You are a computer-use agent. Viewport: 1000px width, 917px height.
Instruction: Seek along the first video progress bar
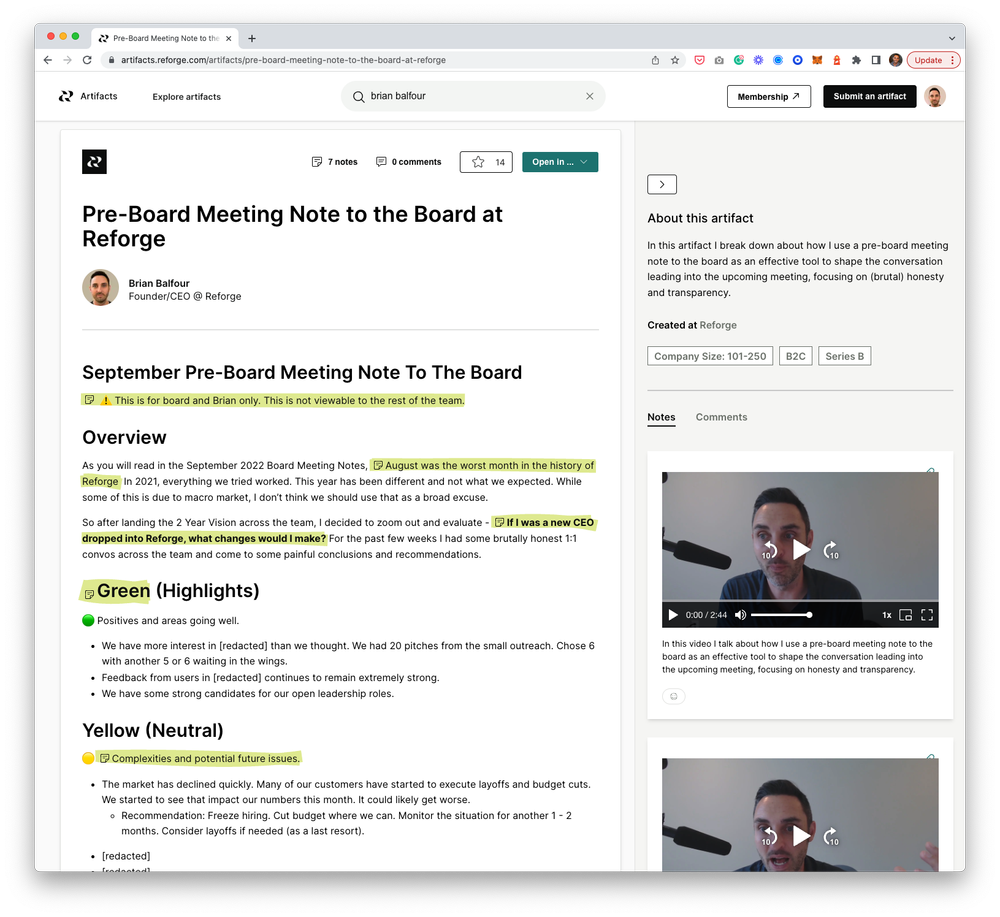tap(800, 600)
